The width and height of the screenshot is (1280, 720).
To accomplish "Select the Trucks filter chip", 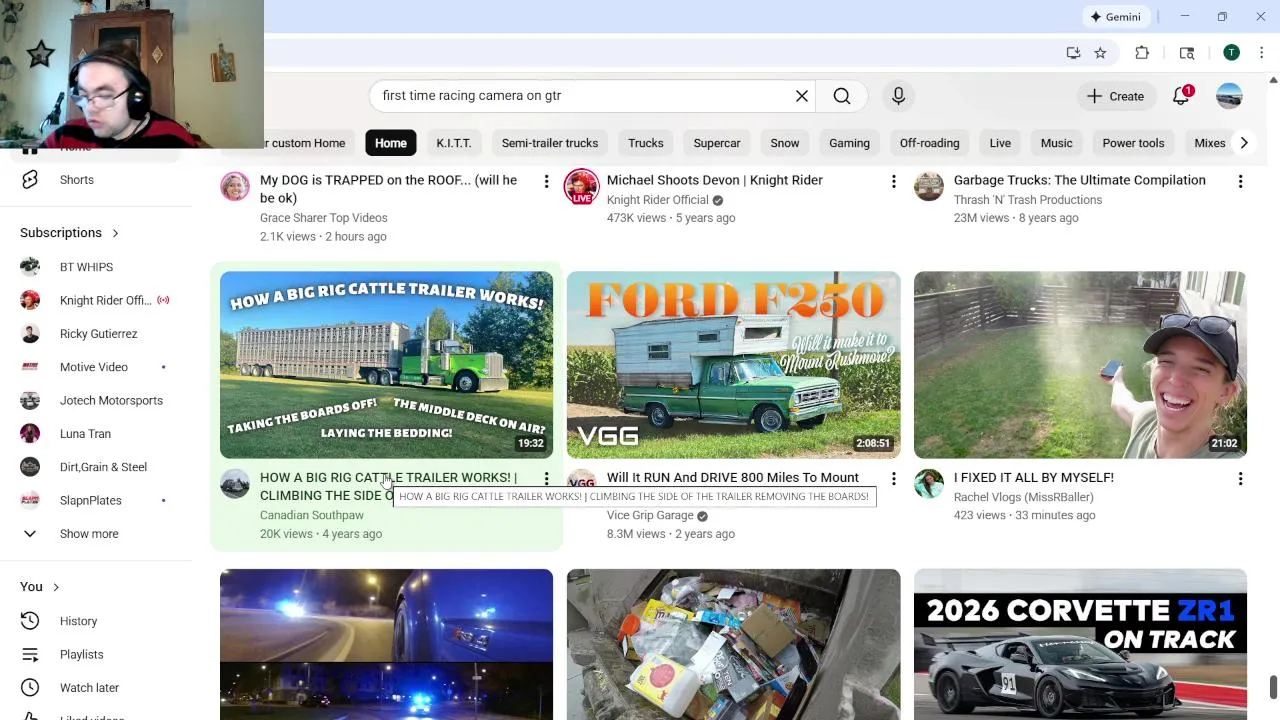I will coord(646,143).
